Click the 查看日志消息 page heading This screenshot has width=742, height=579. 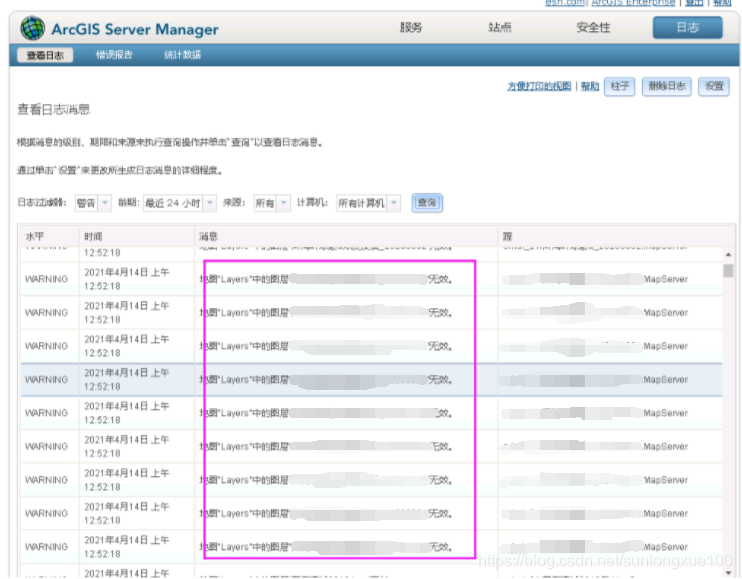[53, 110]
